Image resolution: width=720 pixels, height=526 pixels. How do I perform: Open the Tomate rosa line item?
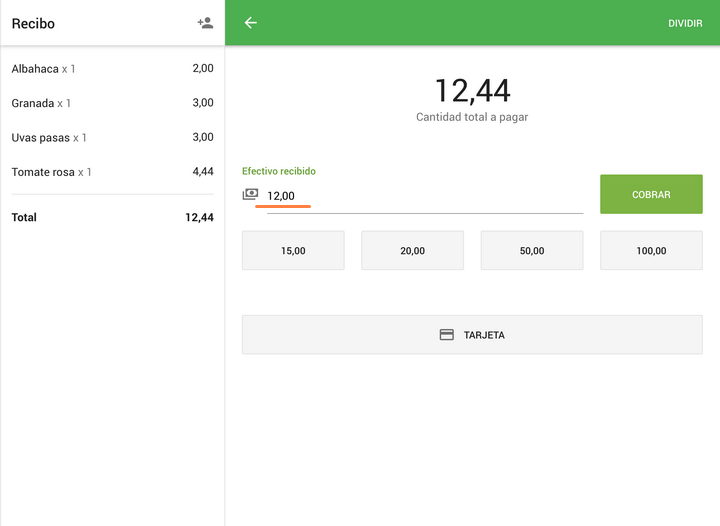point(112,172)
